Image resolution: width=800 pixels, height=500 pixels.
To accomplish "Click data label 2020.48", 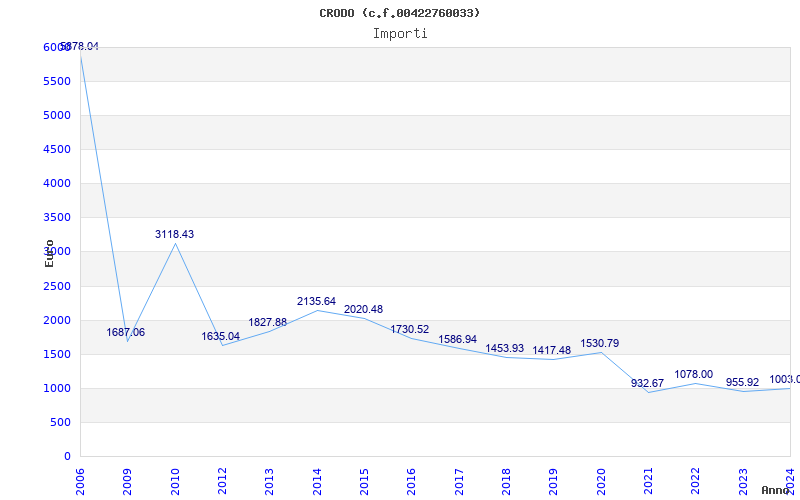I will tap(363, 310).
